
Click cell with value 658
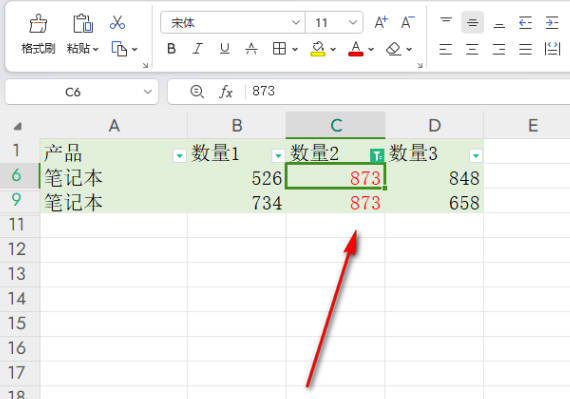[x=434, y=202]
